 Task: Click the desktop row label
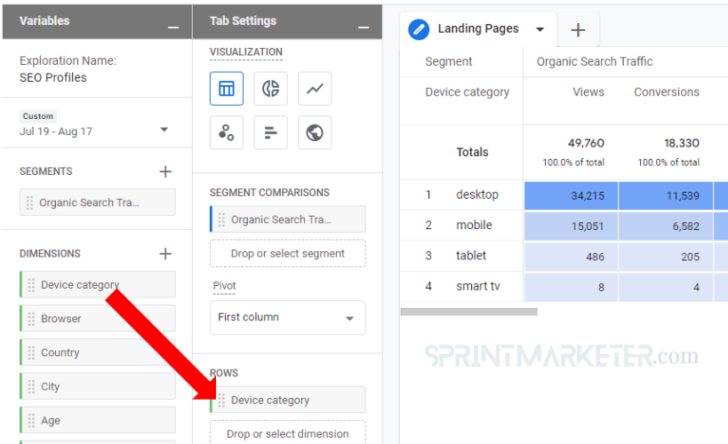(x=477, y=195)
